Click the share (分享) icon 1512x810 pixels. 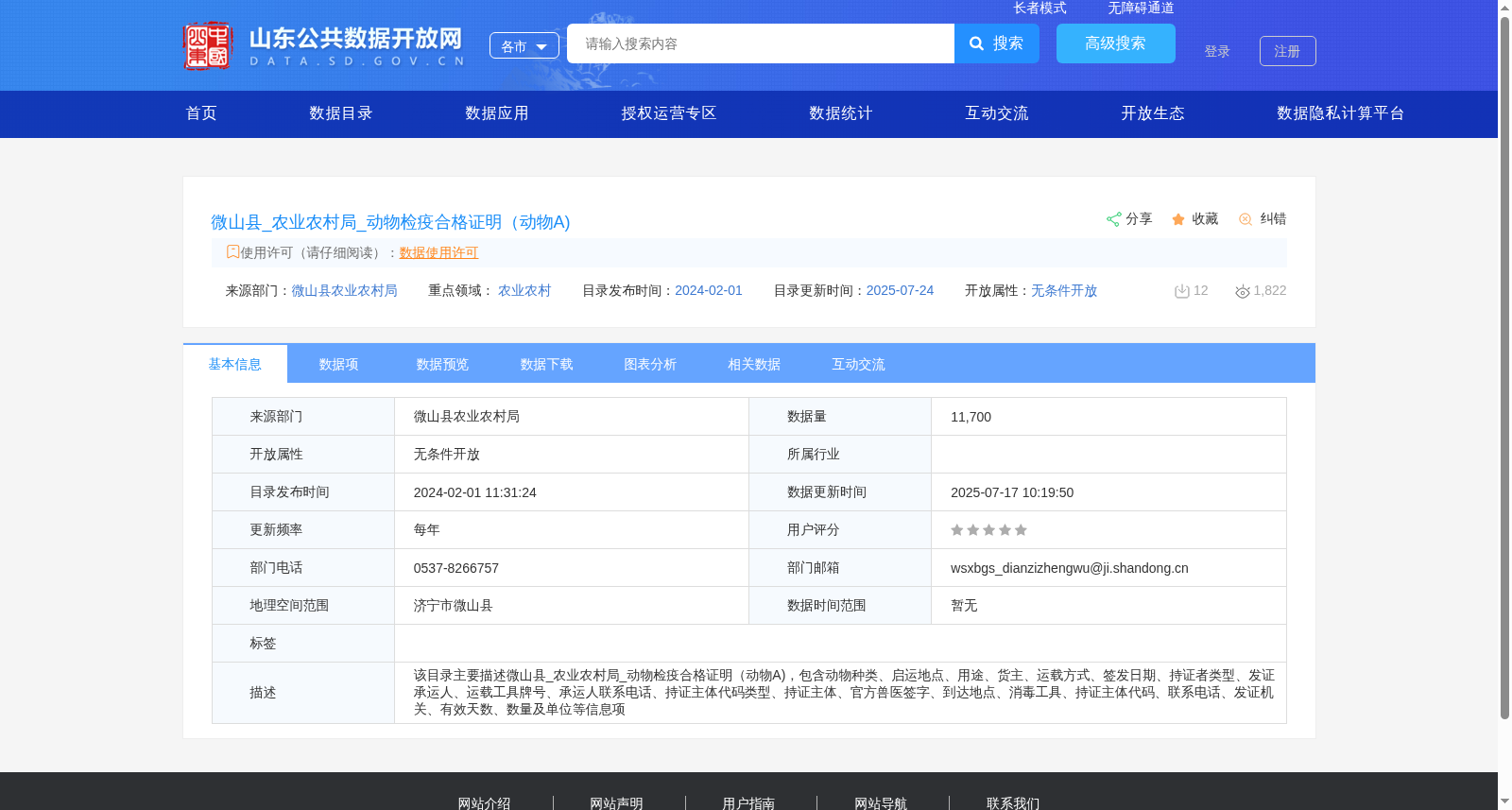(1113, 219)
